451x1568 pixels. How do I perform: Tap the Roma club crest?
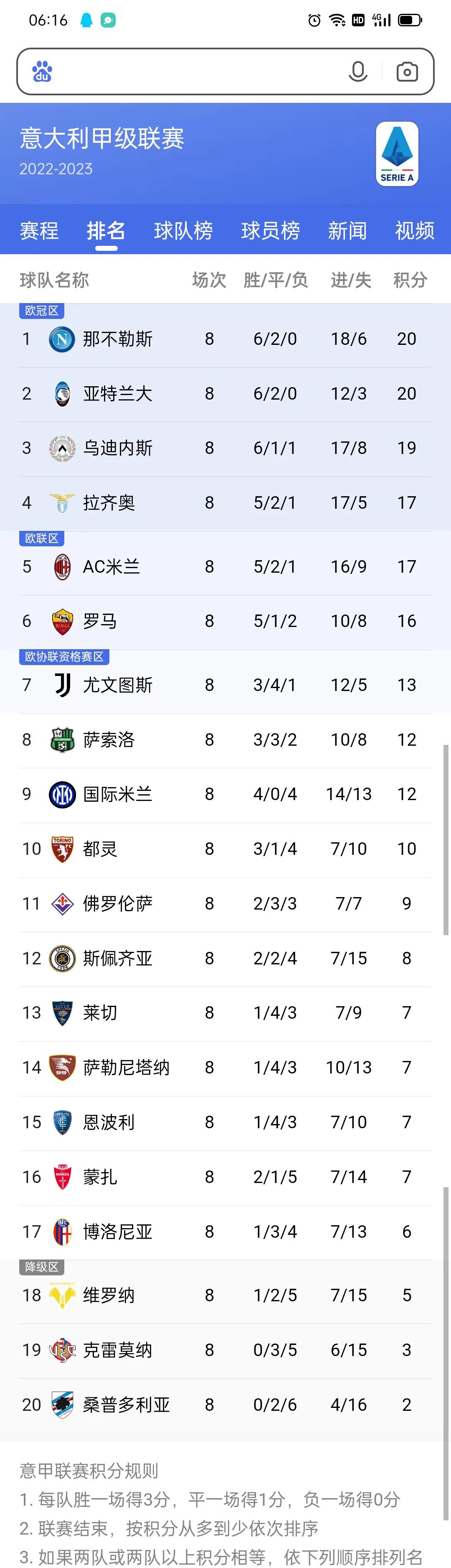point(62,621)
